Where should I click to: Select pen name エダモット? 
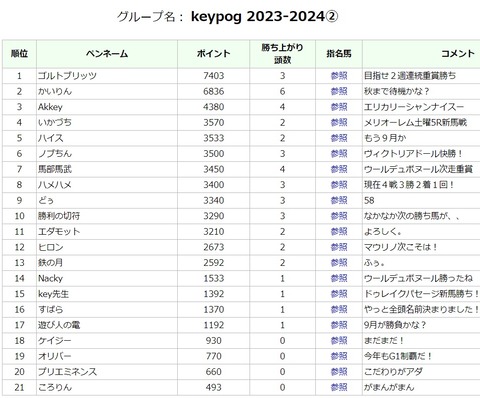(59, 232)
